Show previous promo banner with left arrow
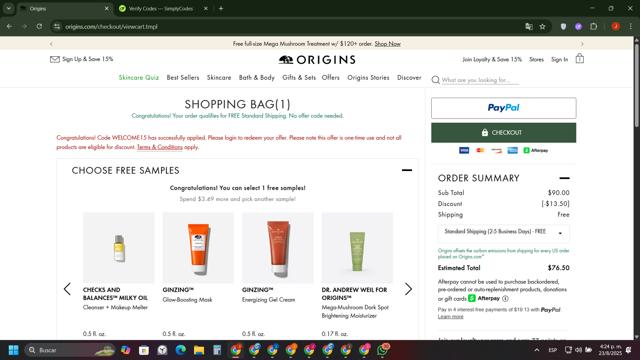Viewport: 640px width, 360px height. 51,44
